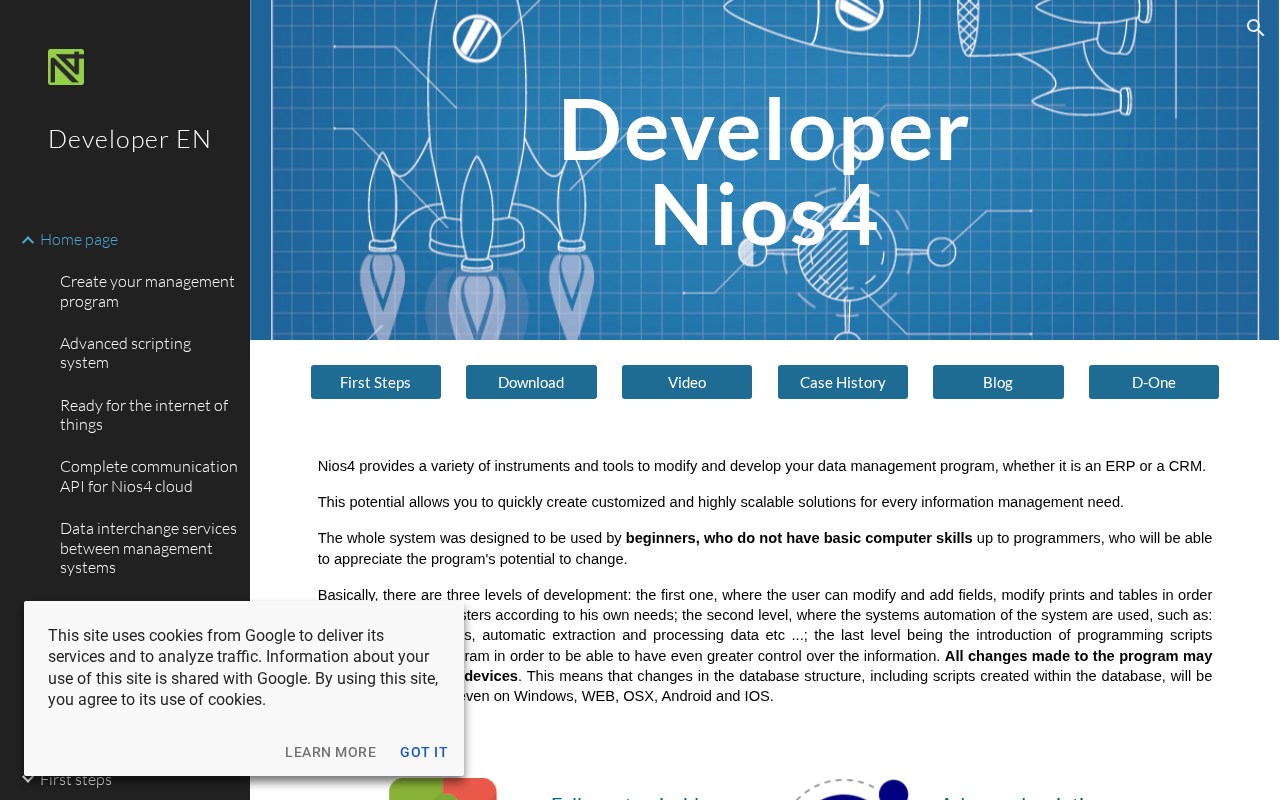Click the Developer Nios4 banner heading
1280x800 pixels.
click(x=764, y=171)
